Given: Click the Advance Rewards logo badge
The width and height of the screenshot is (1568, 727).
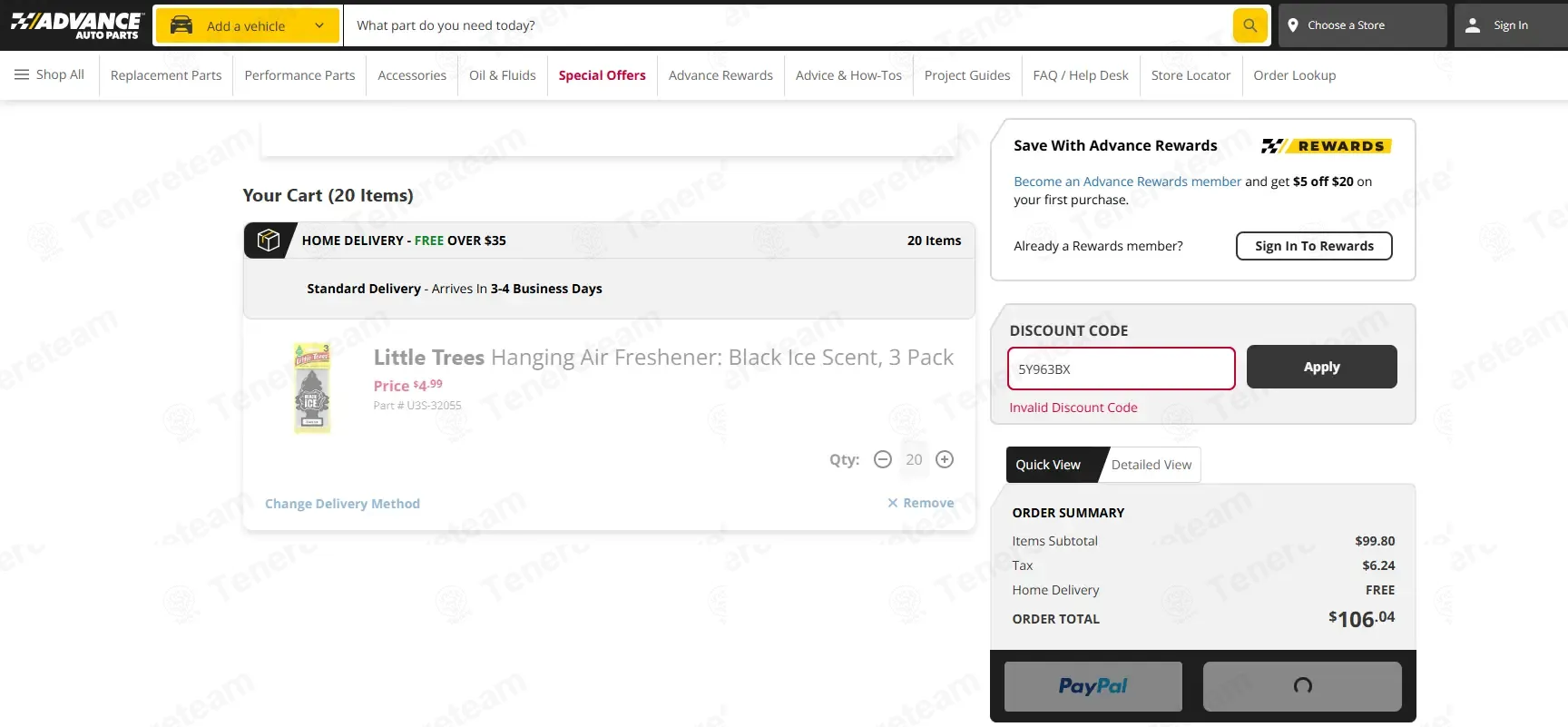Looking at the screenshot, I should pyautogui.click(x=1327, y=145).
